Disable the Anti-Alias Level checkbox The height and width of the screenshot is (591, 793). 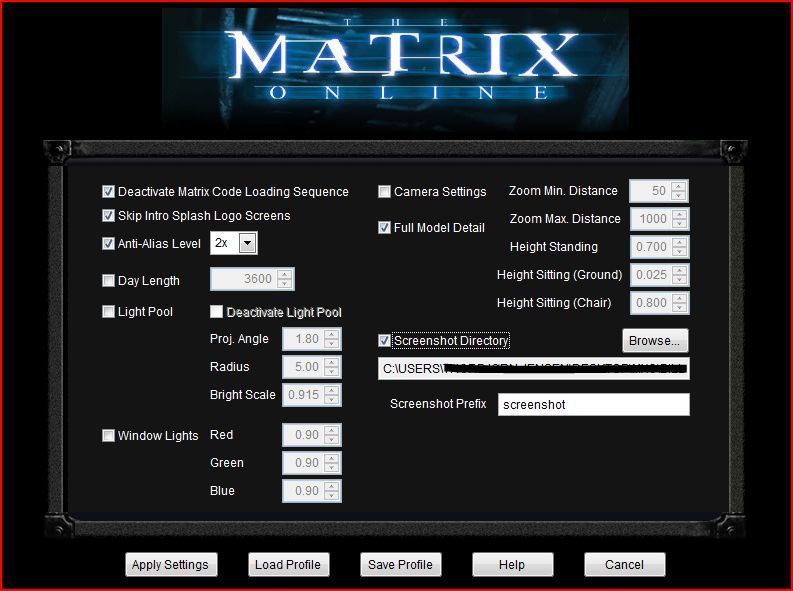click(108, 244)
